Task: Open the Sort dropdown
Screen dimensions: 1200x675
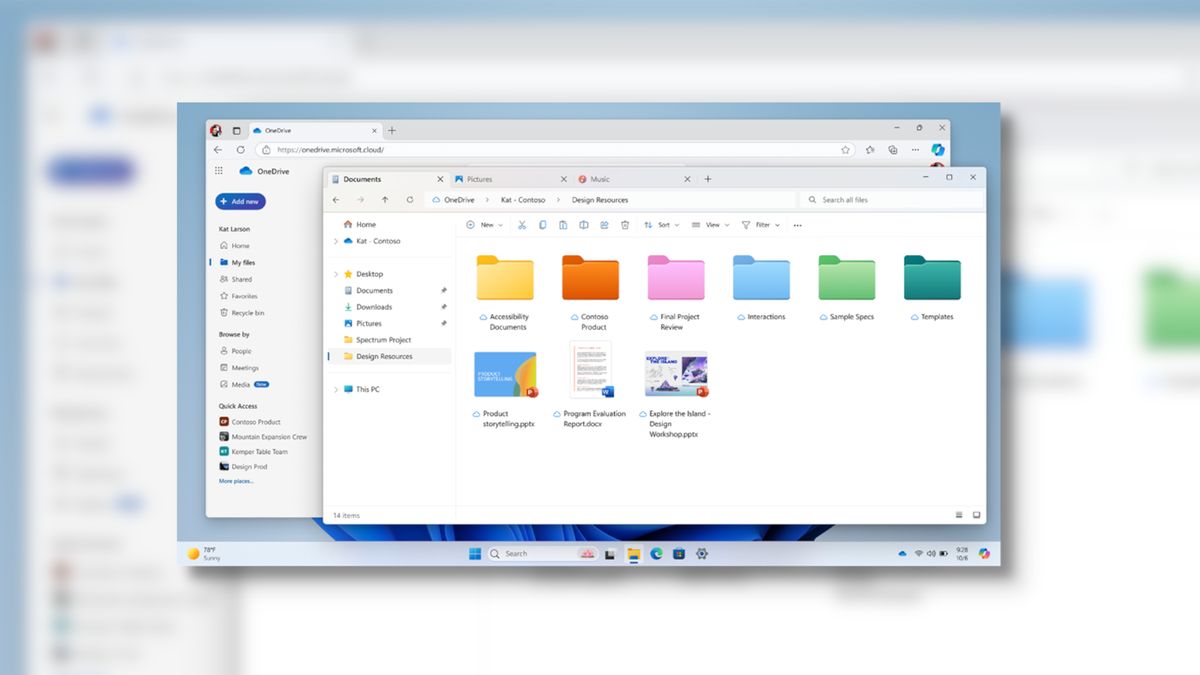Action: coord(665,225)
